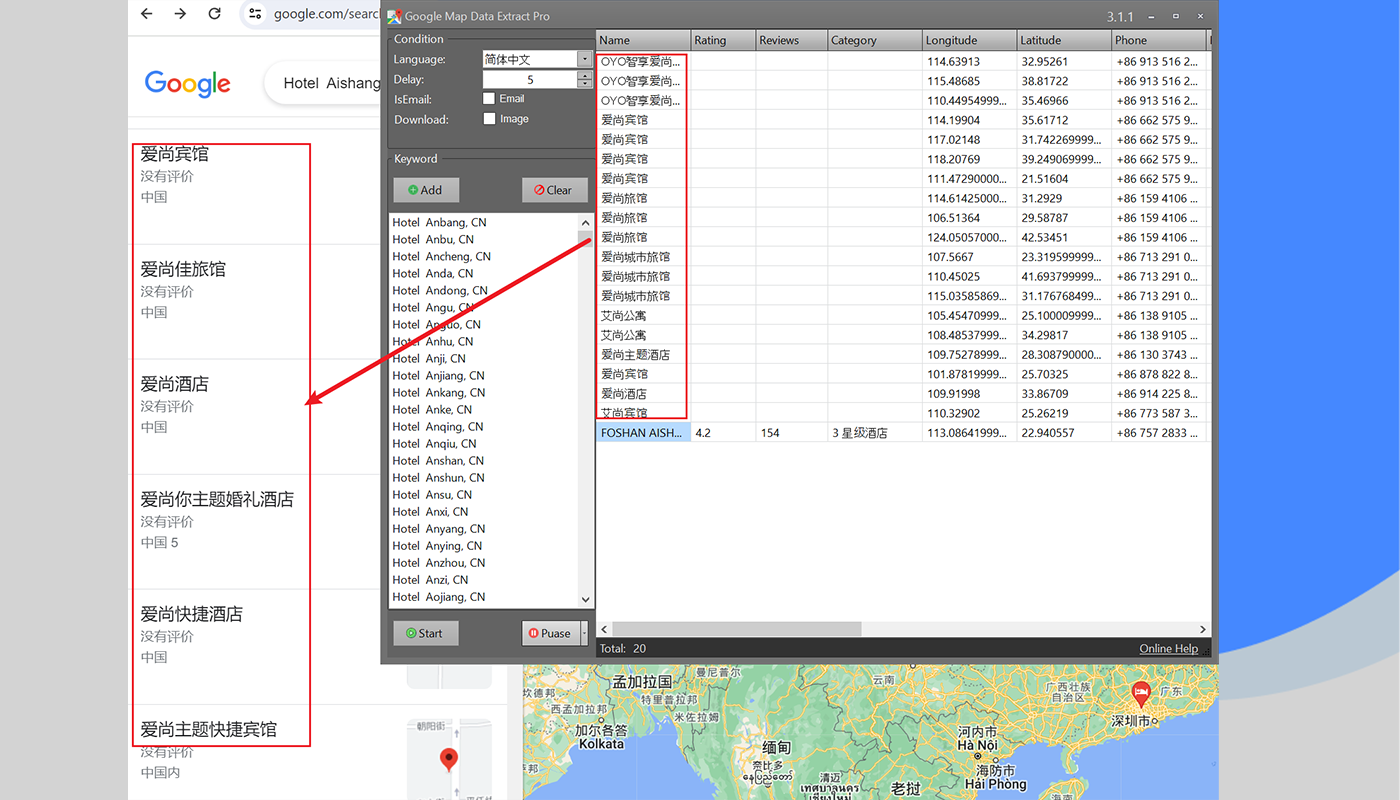Click latitude cell 38.81722
Viewport: 1400px width, 800px height.
[1064, 81]
